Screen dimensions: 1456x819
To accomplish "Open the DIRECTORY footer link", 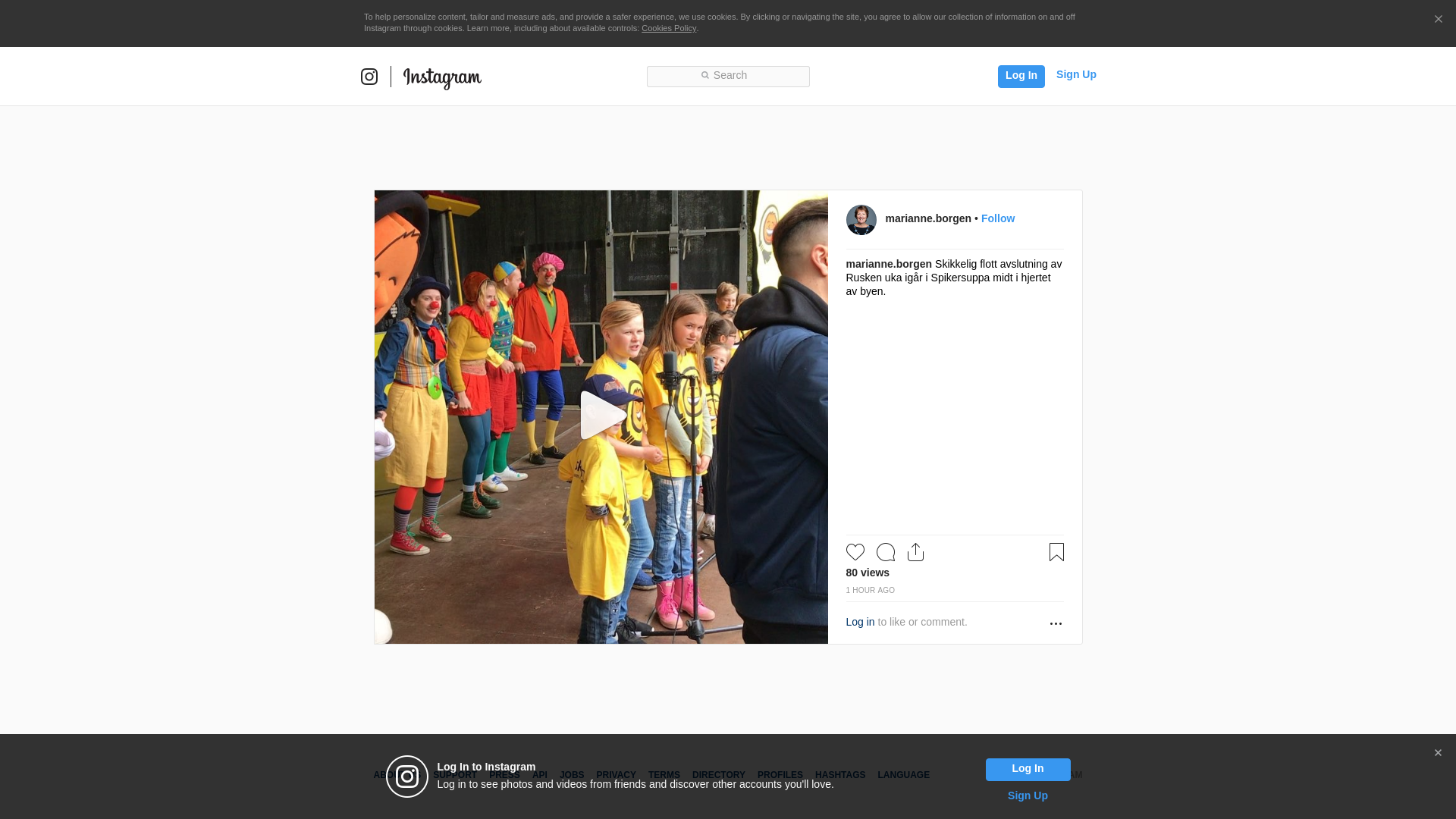I will (x=718, y=775).
